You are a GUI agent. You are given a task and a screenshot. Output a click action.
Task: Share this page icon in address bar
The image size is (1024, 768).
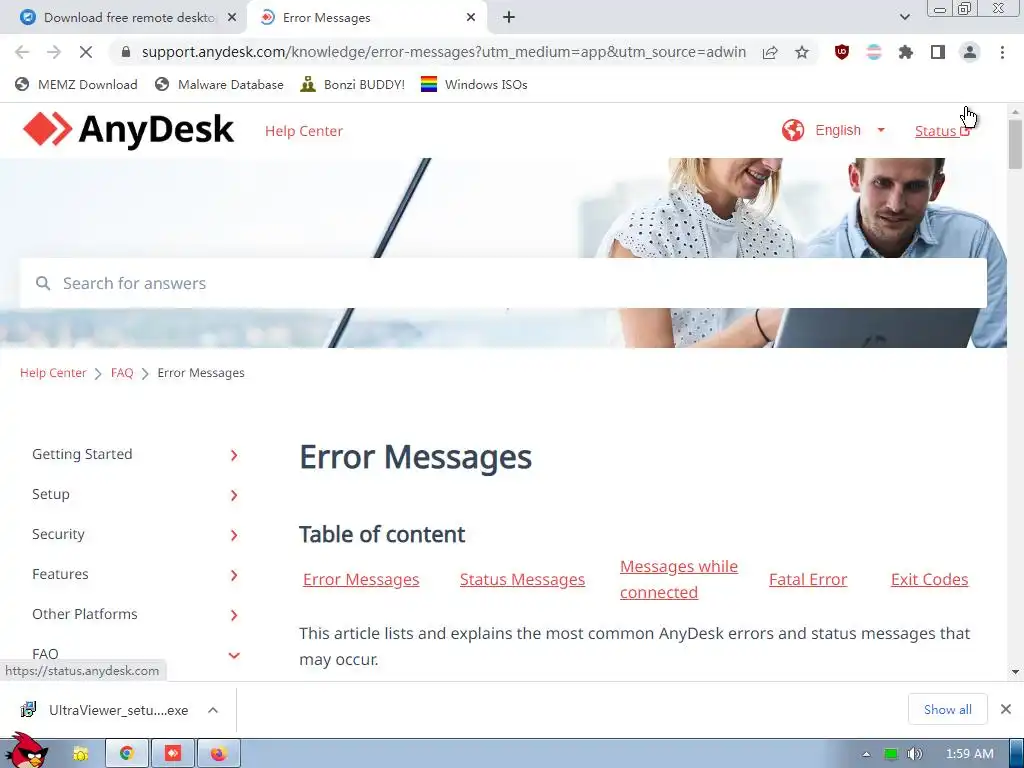(x=770, y=52)
